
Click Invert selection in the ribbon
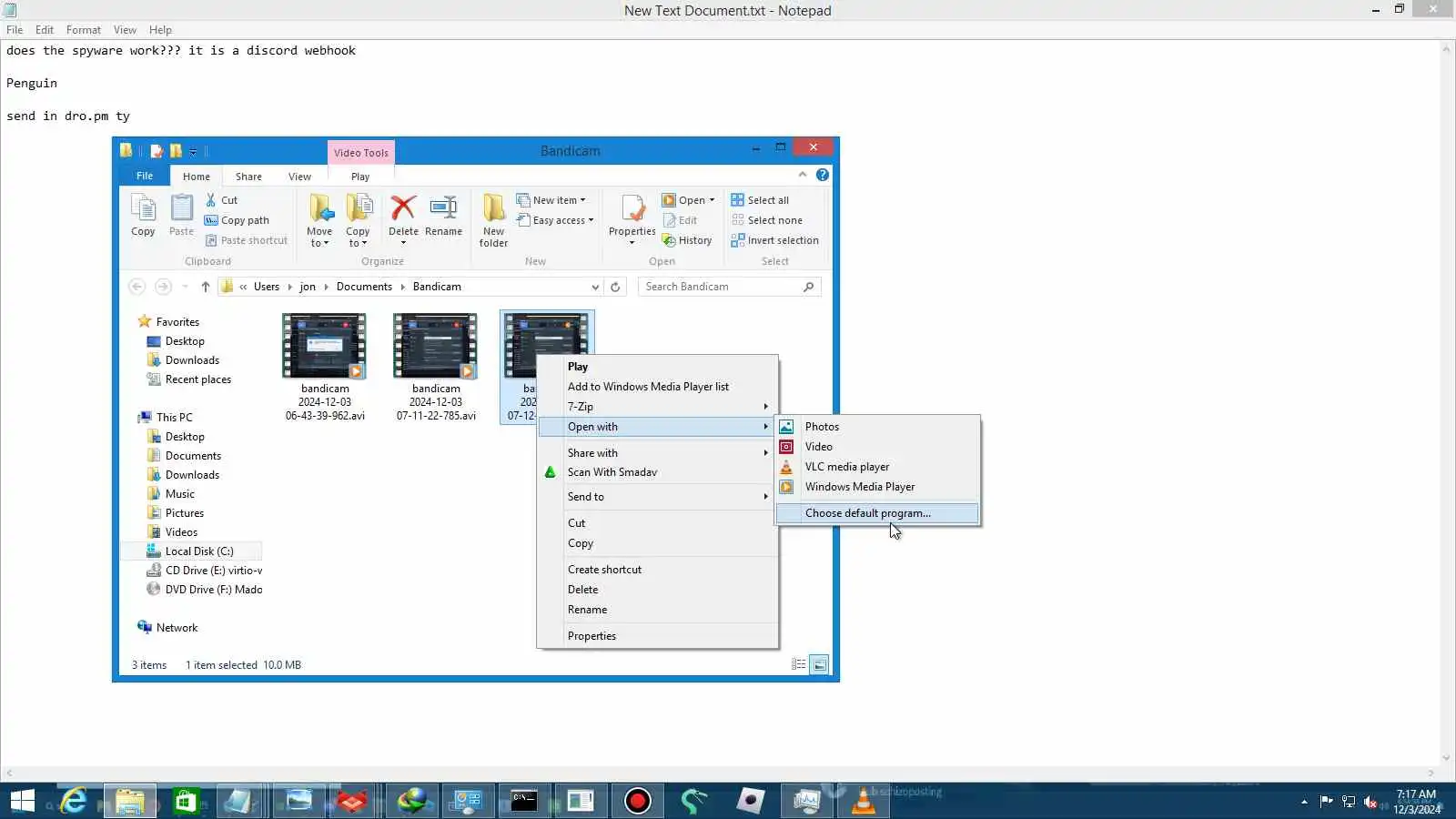tap(774, 240)
